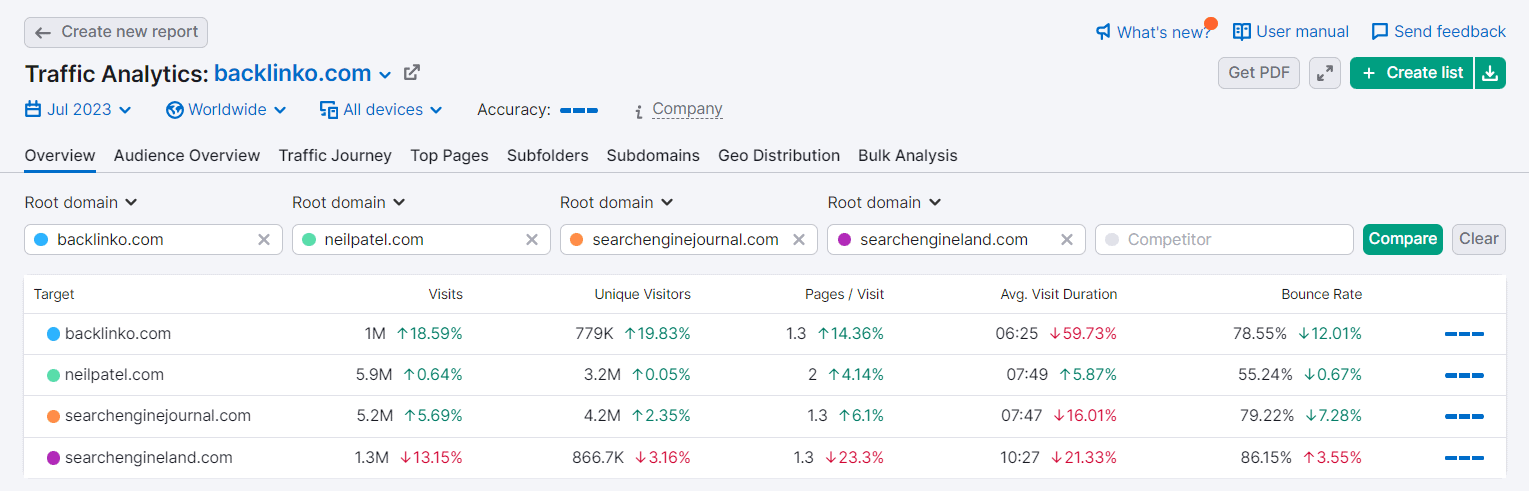Click accuracy indicator in backlinko.com row
1529x491 pixels.
pyautogui.click(x=1464, y=334)
